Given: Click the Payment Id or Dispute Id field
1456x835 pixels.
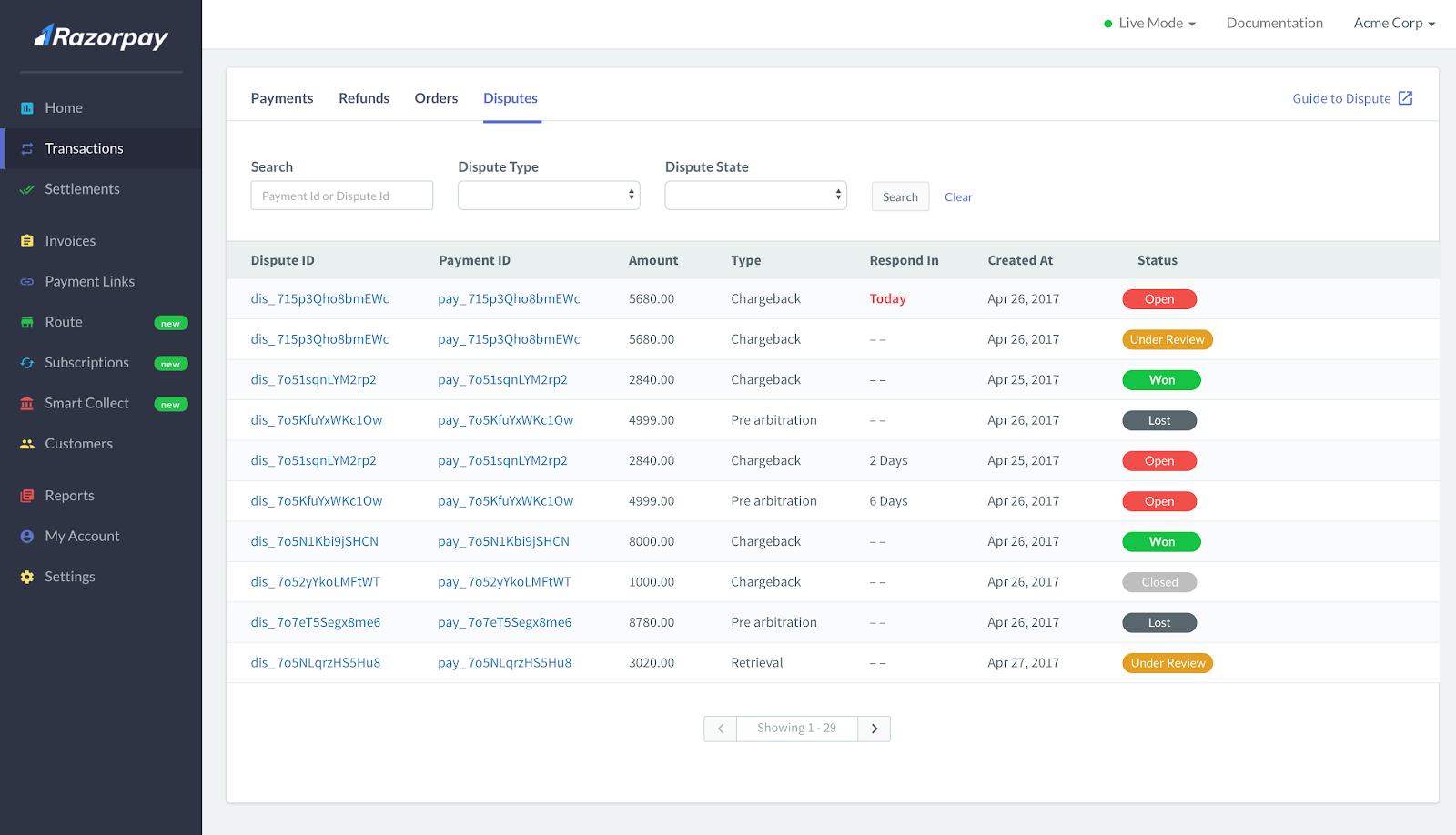Looking at the screenshot, I should (x=341, y=195).
